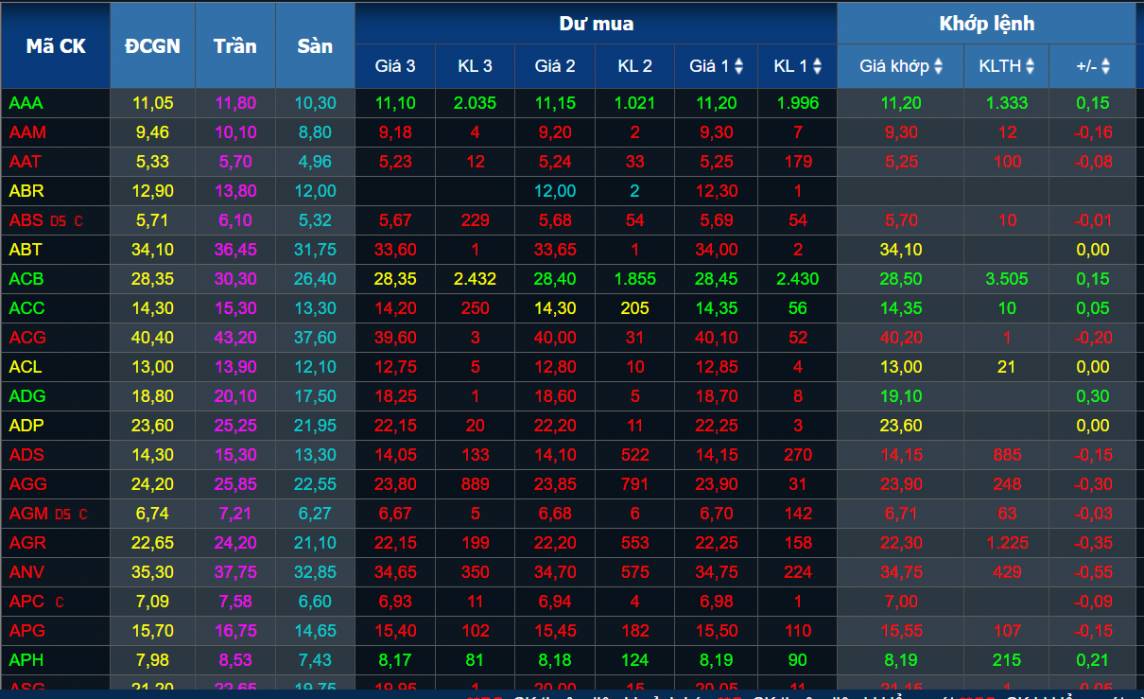
Task: Click the KLTH column sort arrows
Action: pos(1029,67)
